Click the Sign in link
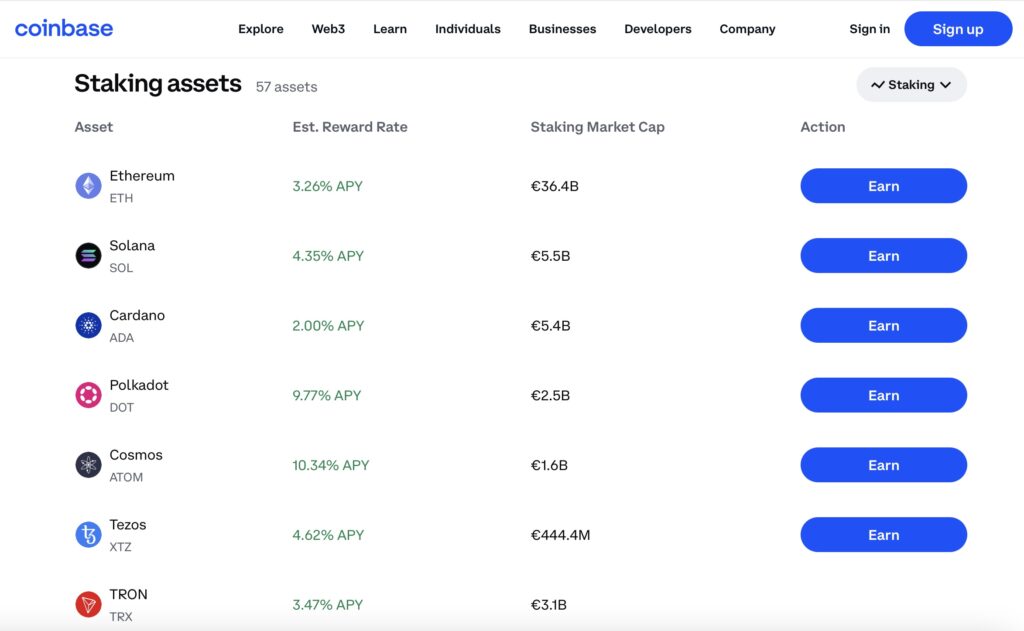Image resolution: width=1024 pixels, height=631 pixels. 869,29
